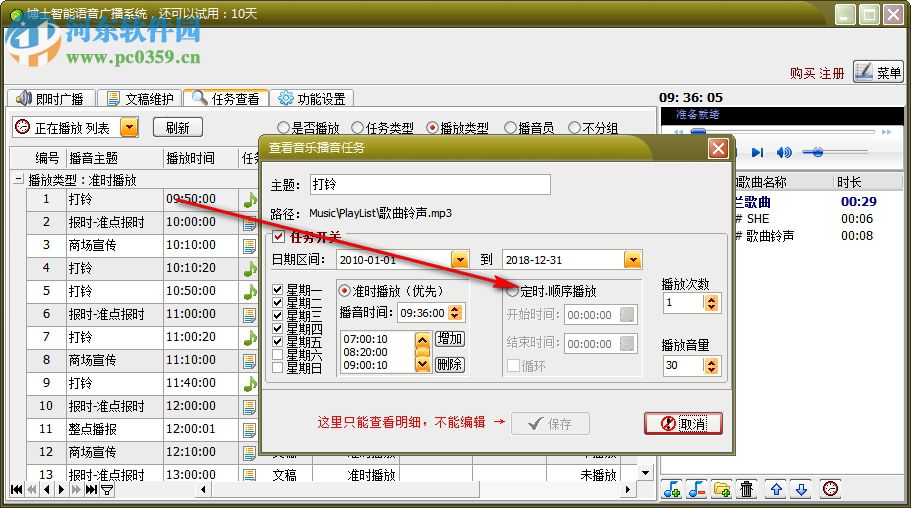Click the 取消 button in dialog

(683, 424)
